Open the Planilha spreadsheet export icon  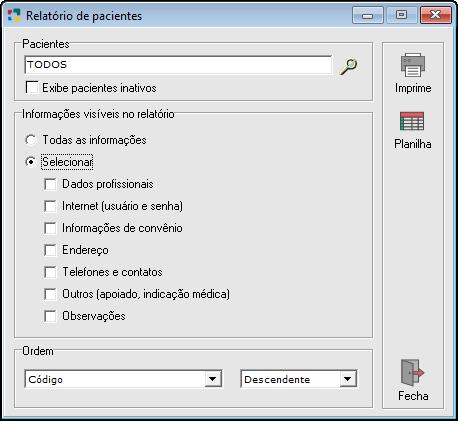tap(412, 121)
